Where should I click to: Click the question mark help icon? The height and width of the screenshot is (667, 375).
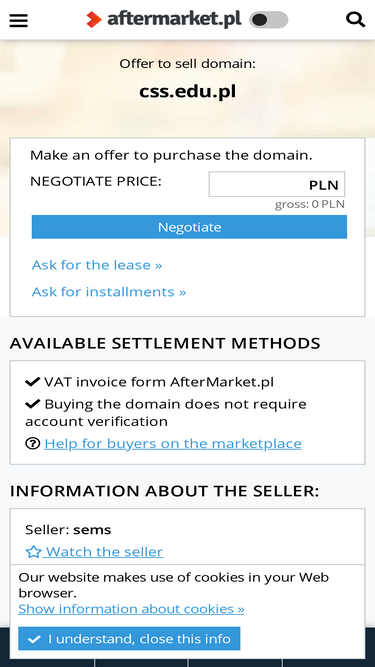coord(33,444)
